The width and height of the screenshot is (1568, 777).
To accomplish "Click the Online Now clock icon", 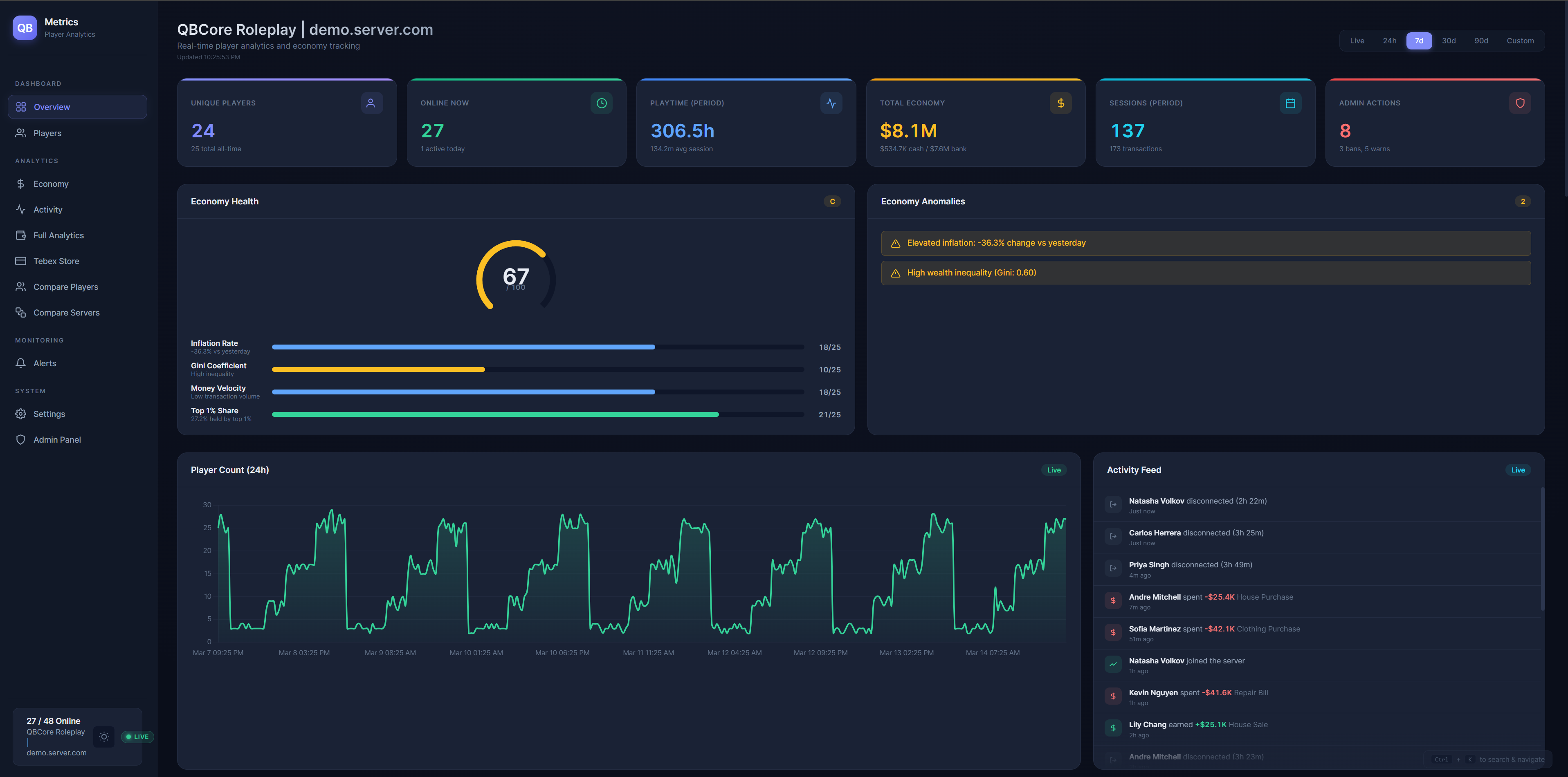I will click(601, 103).
